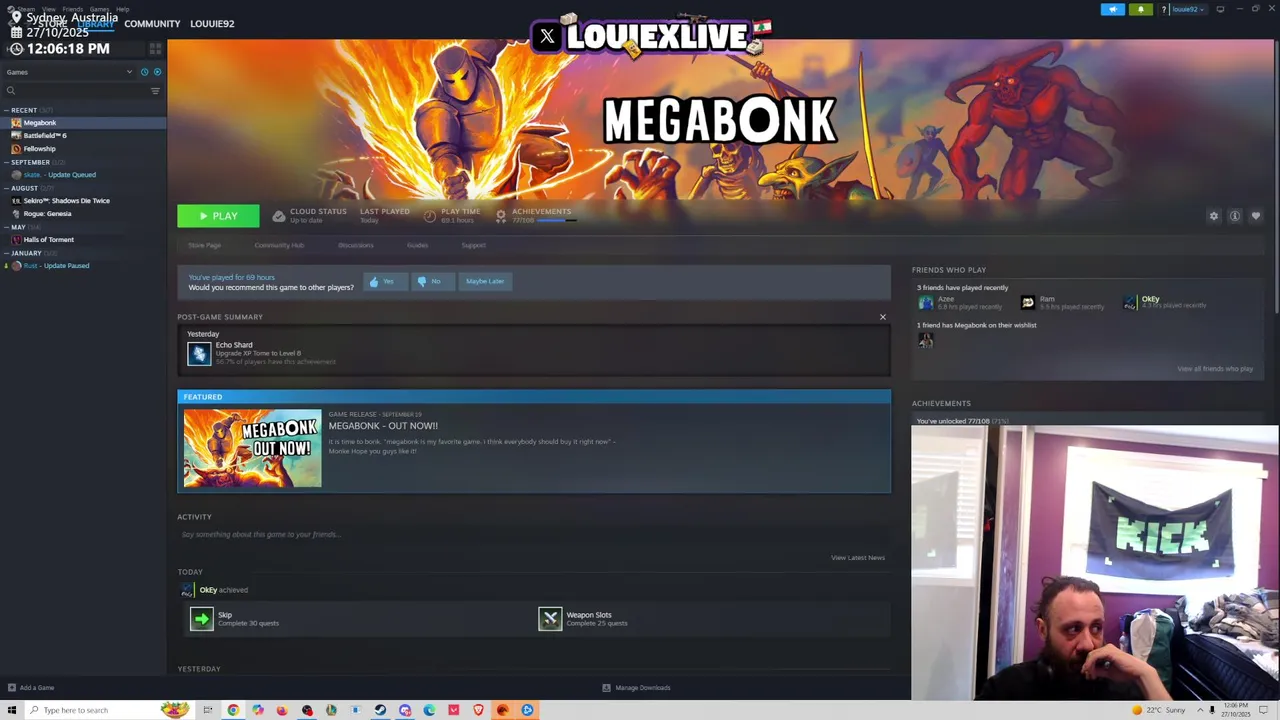
Task: Open the Support link
Action: click(473, 245)
